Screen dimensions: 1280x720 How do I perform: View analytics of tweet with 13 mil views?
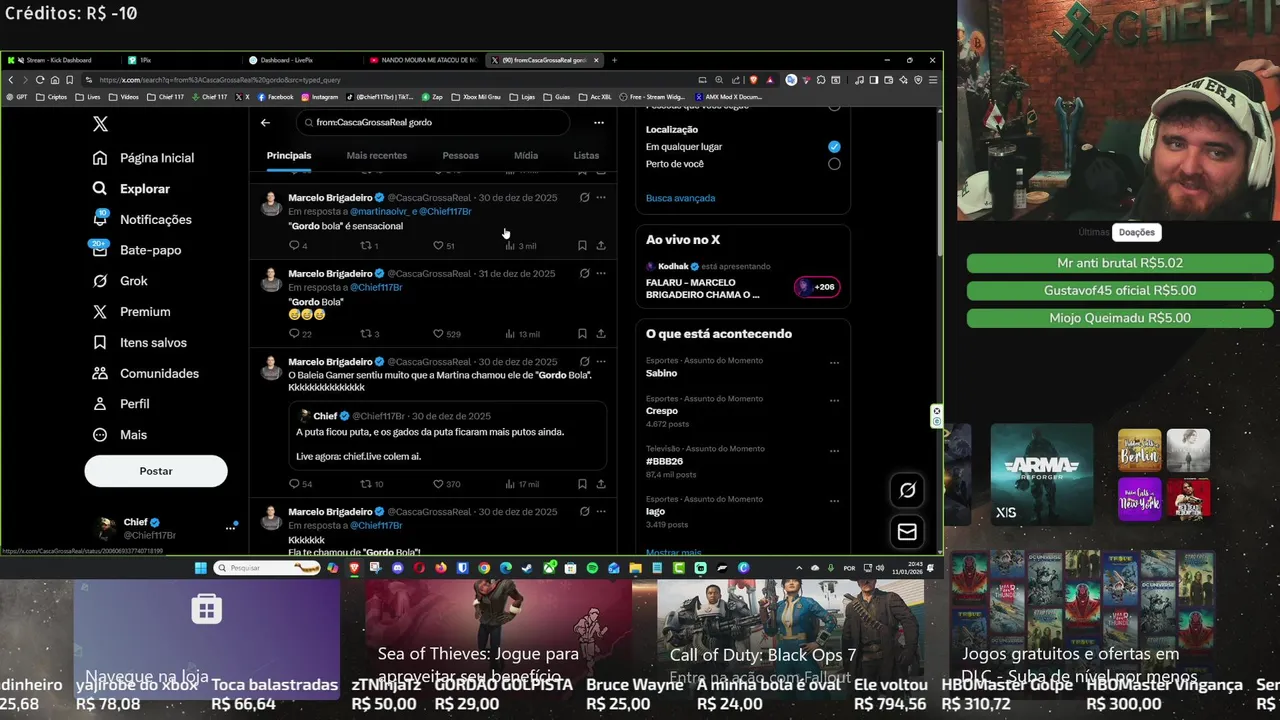(522, 334)
